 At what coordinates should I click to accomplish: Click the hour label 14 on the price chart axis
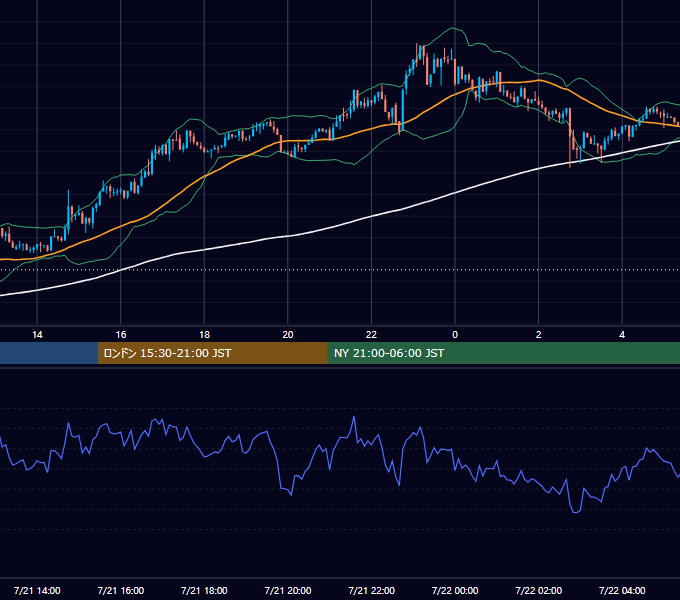[x=37, y=335]
